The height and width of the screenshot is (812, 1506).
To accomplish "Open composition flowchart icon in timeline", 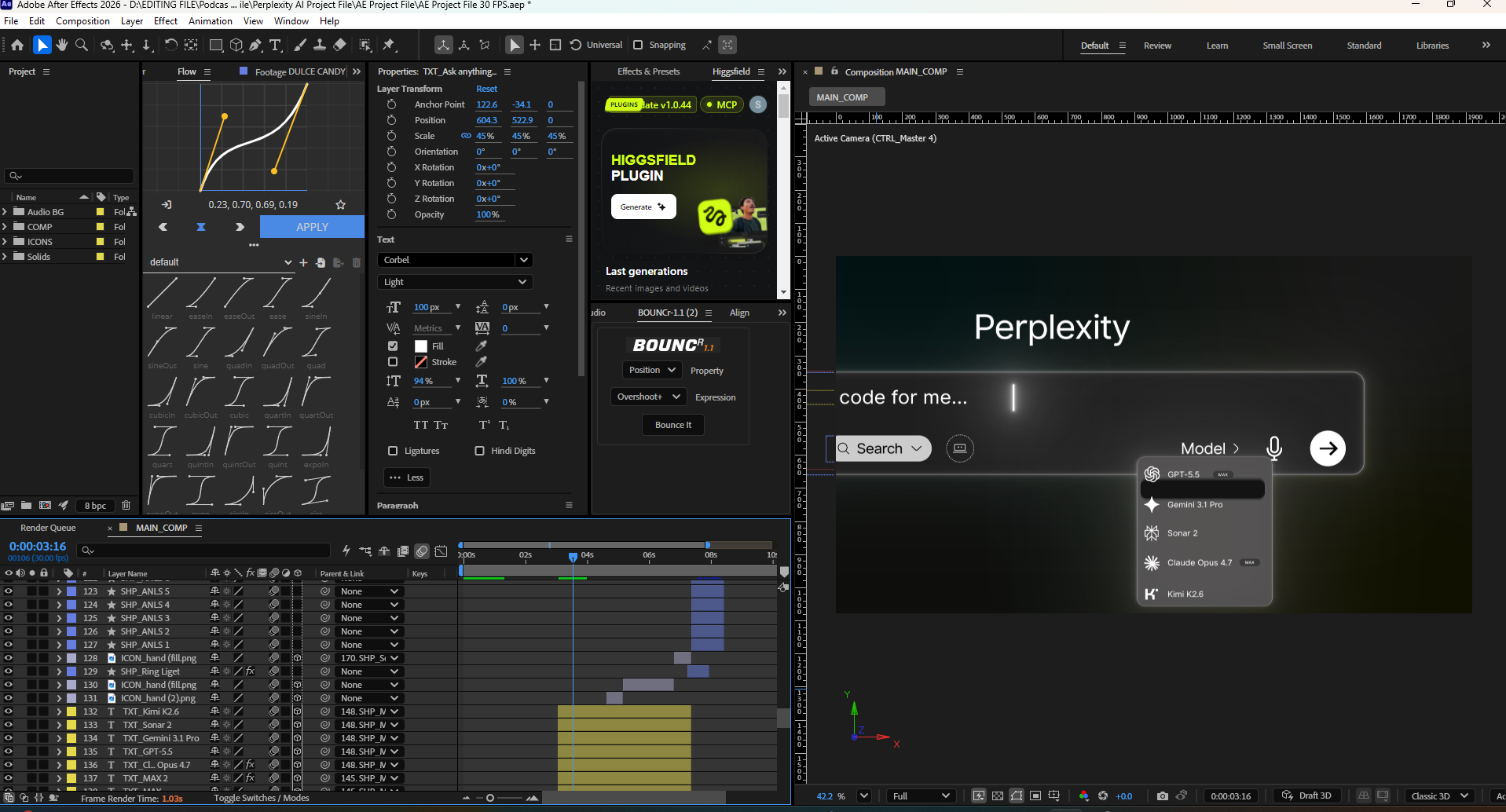I will click(x=365, y=551).
